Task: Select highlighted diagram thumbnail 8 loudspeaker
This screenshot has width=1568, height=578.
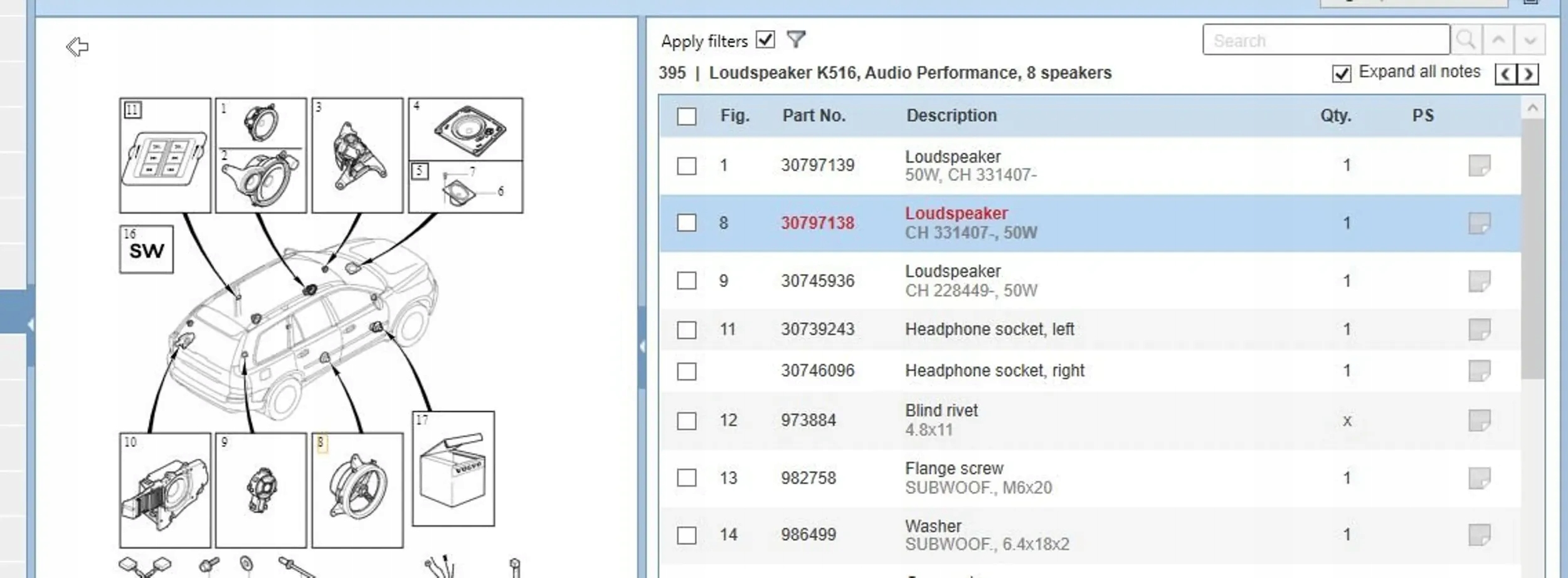Action: [x=358, y=490]
